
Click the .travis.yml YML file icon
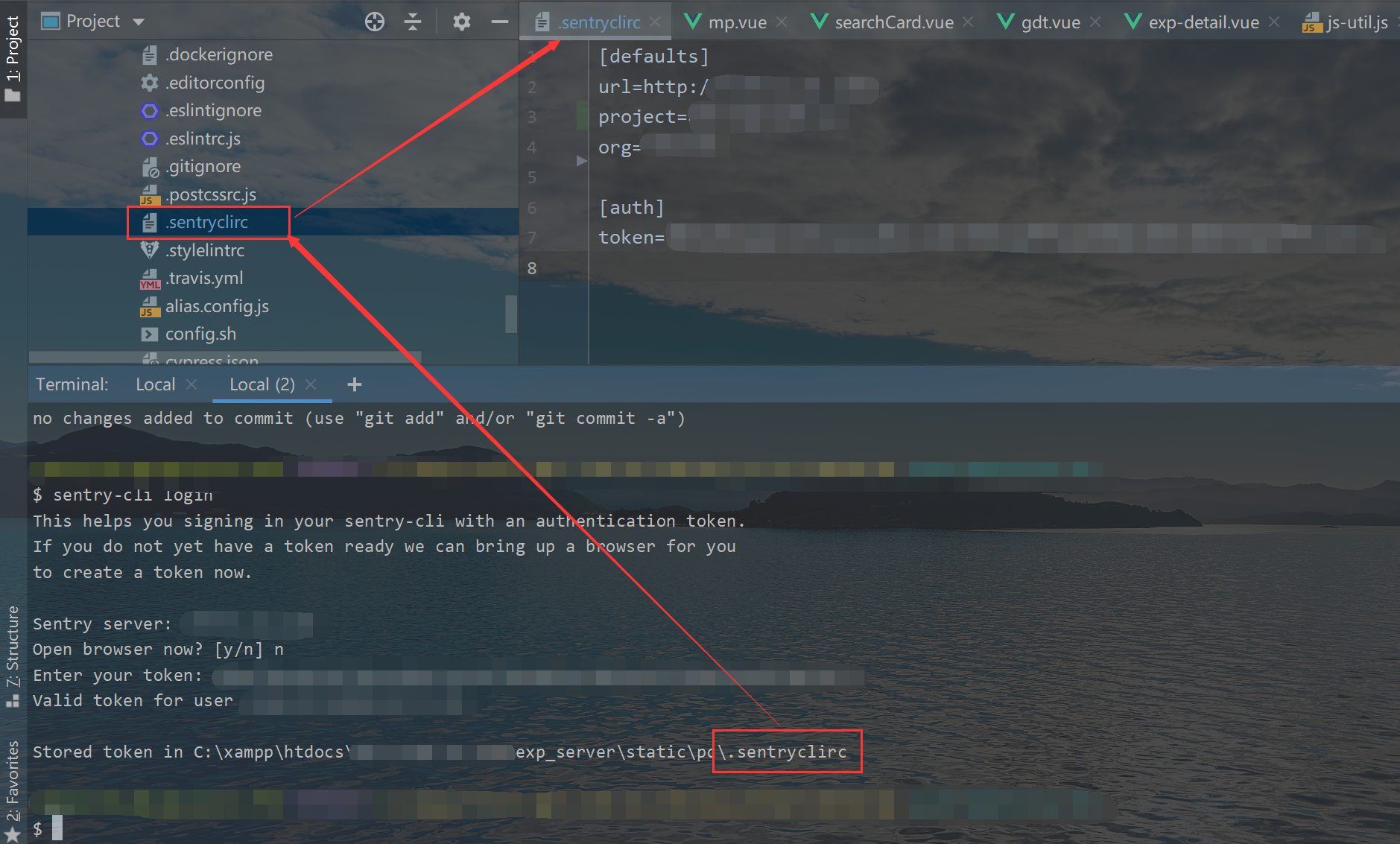[x=150, y=279]
